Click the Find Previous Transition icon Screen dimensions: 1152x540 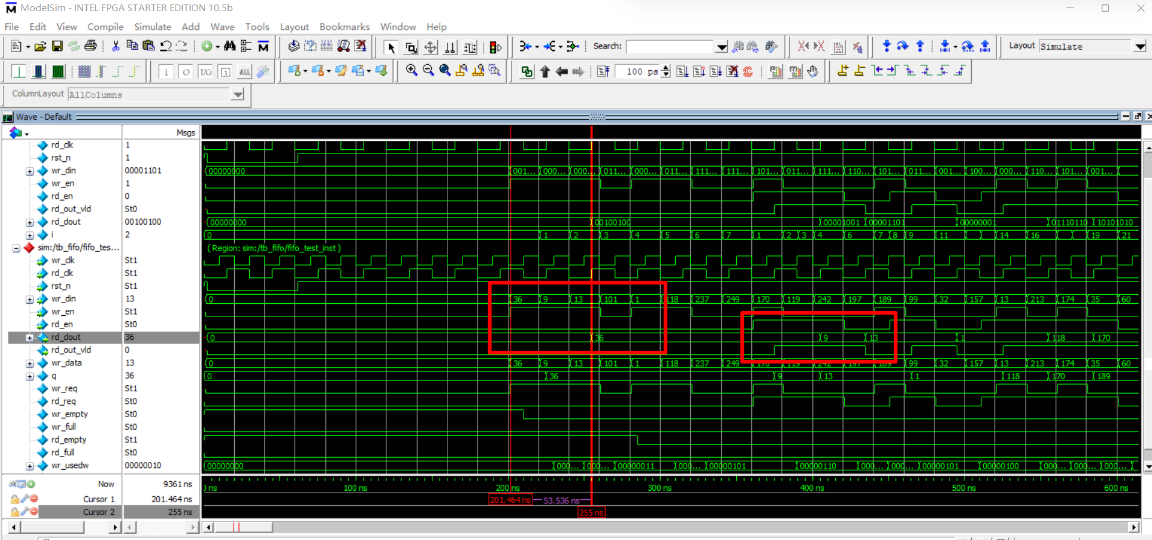click(876, 71)
